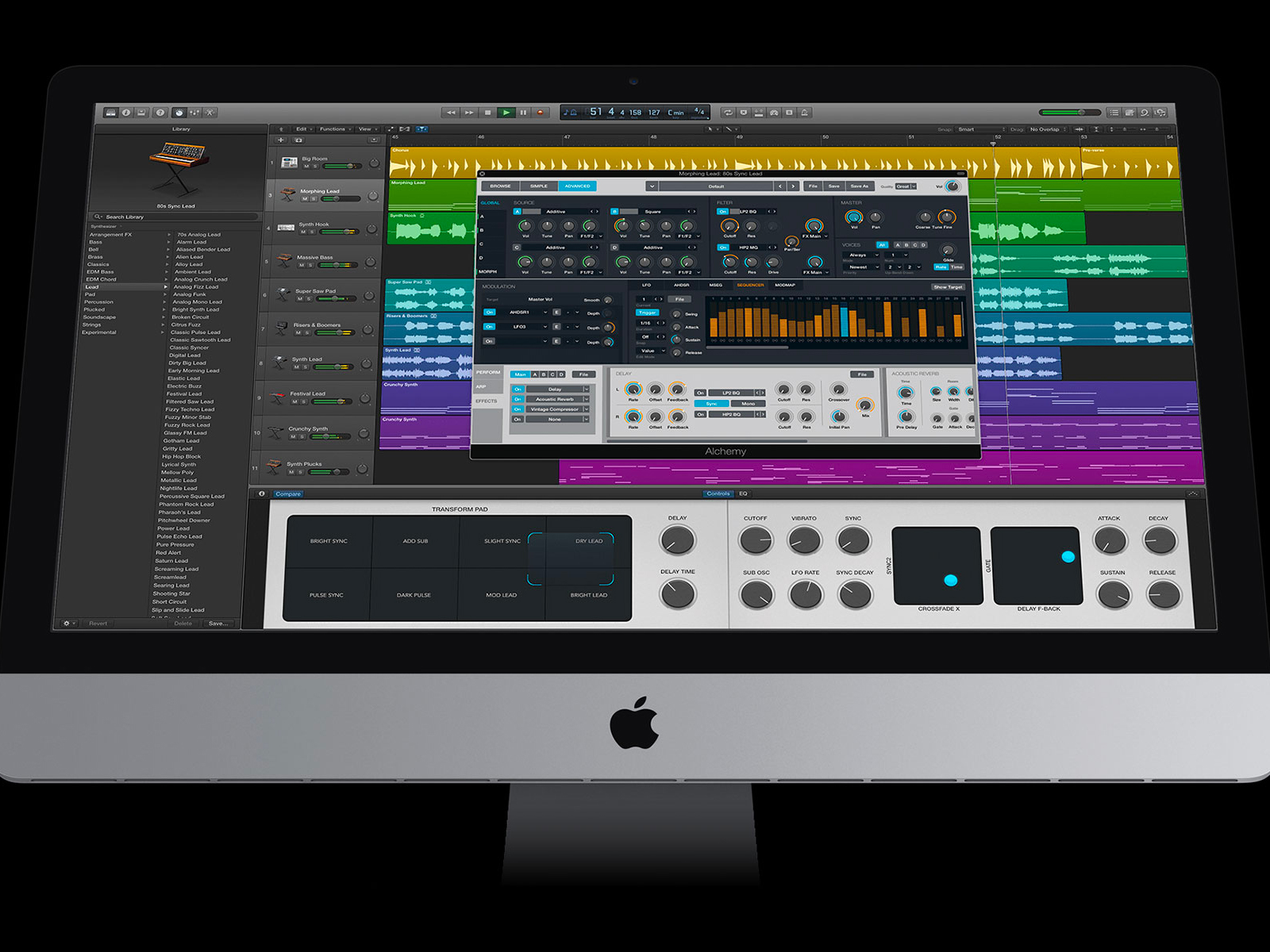Click the Big Room drum machine icon

tap(289, 162)
